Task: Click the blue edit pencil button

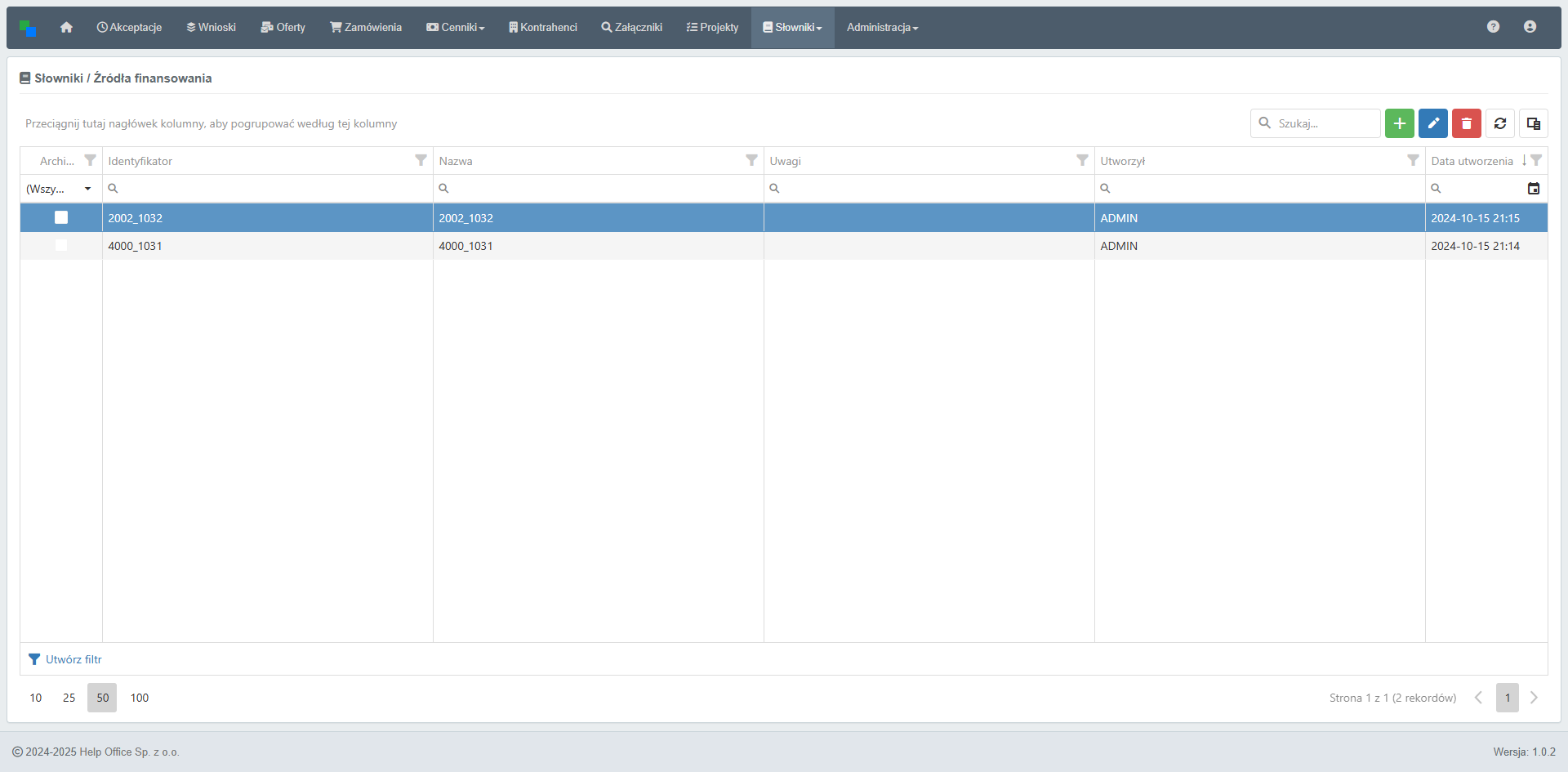Action: click(1432, 123)
